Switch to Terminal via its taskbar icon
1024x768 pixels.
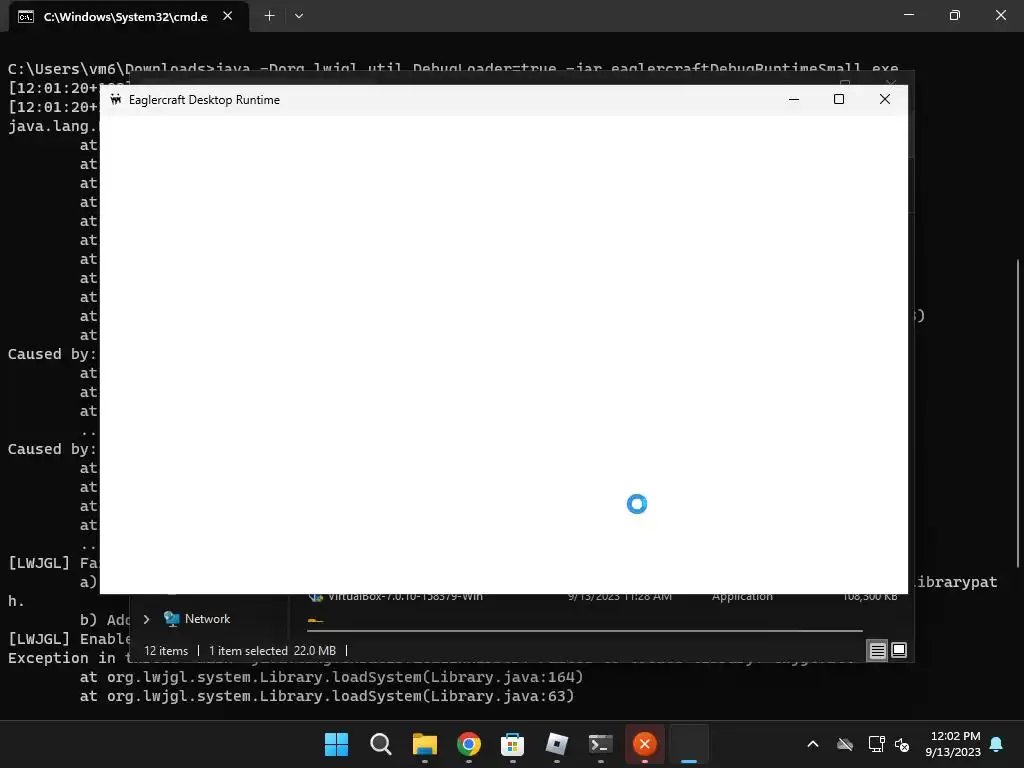[x=601, y=744]
